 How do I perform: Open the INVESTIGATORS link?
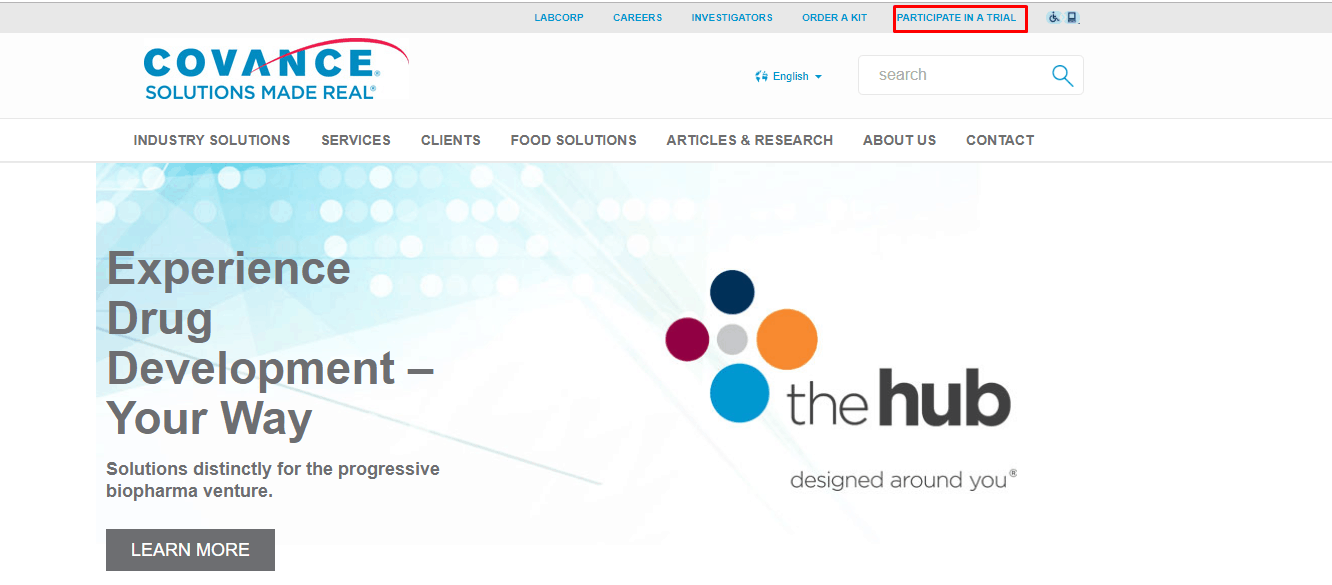732,18
